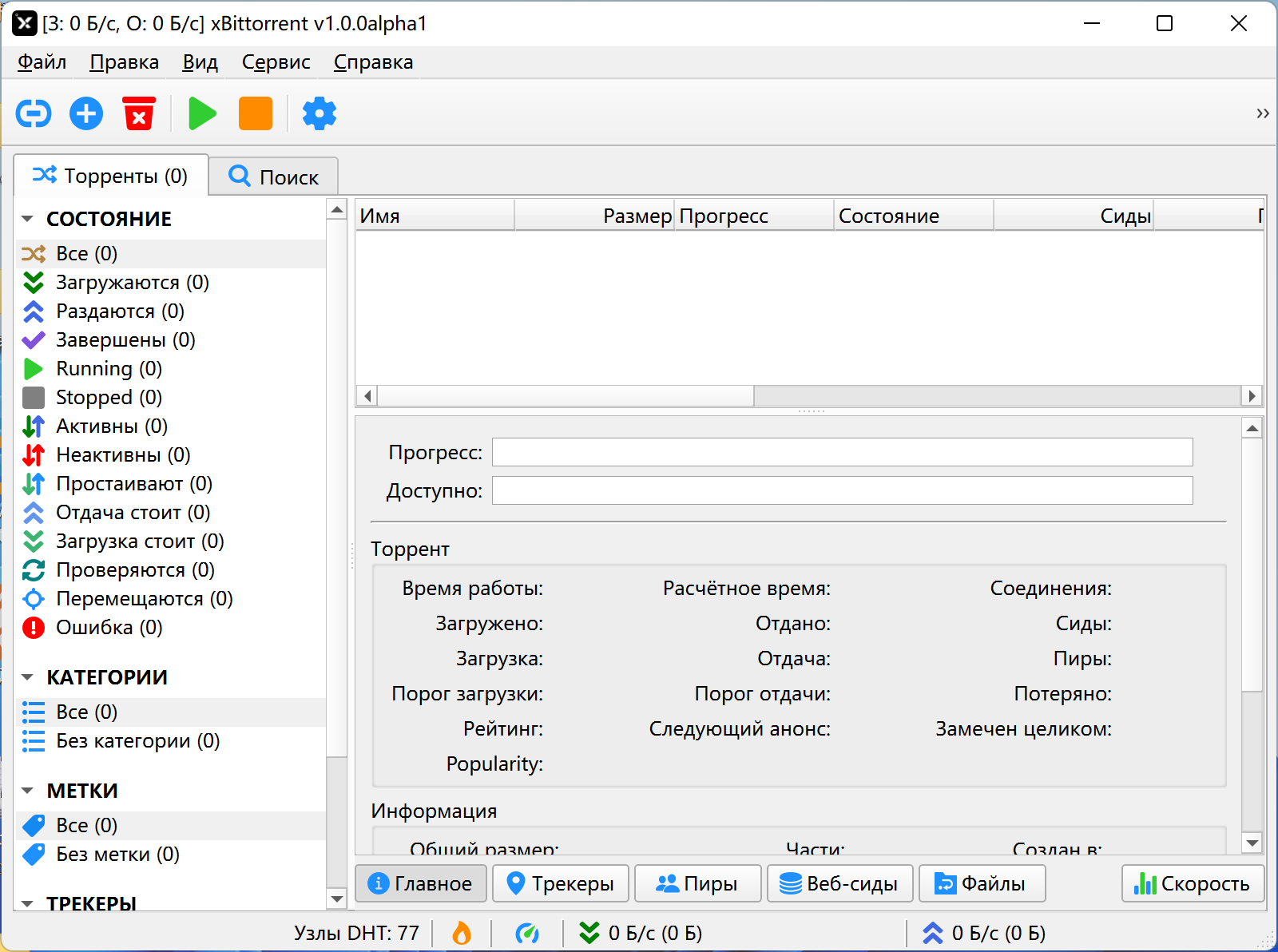Select the Отдача стоит (0) filter
1278x952 pixels.
[171, 513]
